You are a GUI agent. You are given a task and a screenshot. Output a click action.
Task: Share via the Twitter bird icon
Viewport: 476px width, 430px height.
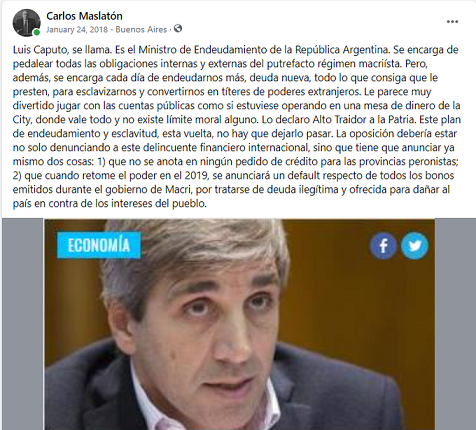coord(414,246)
